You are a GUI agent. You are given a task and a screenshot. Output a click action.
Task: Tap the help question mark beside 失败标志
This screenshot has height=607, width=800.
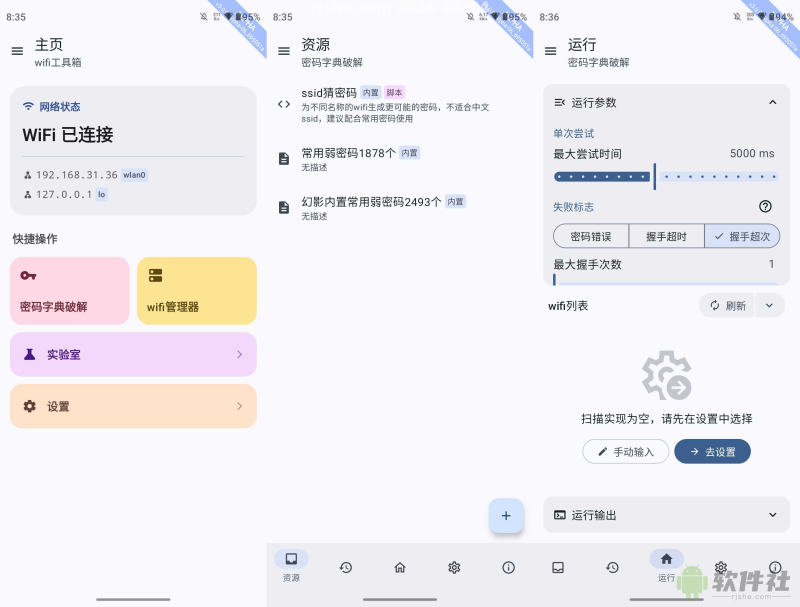765,207
